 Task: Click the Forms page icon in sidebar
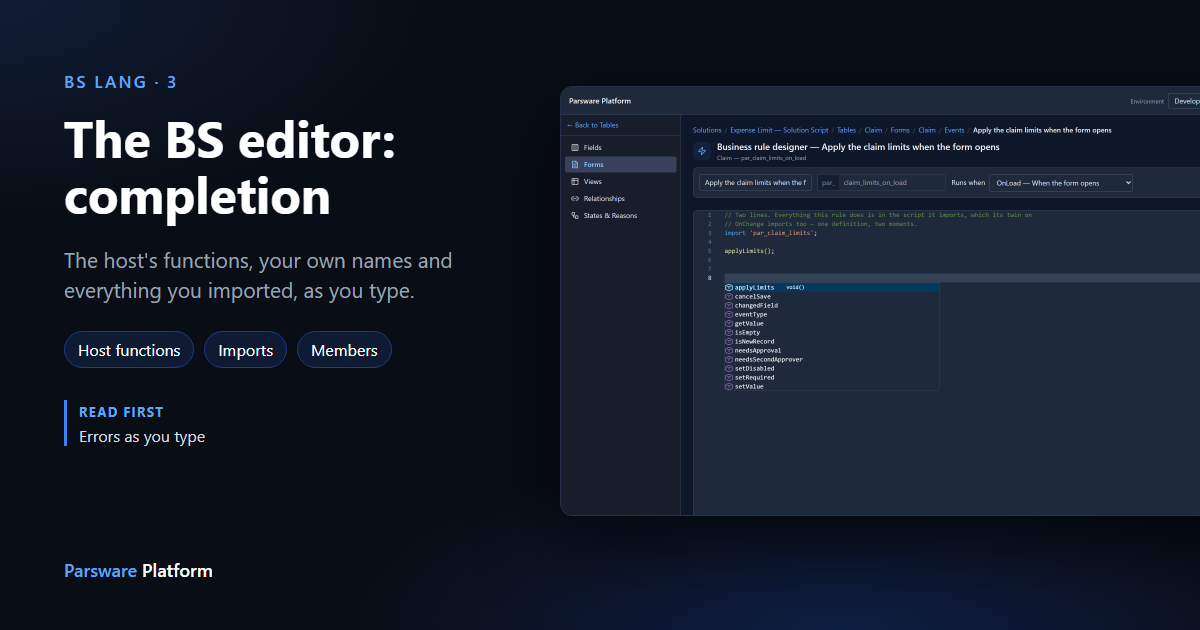pos(574,165)
